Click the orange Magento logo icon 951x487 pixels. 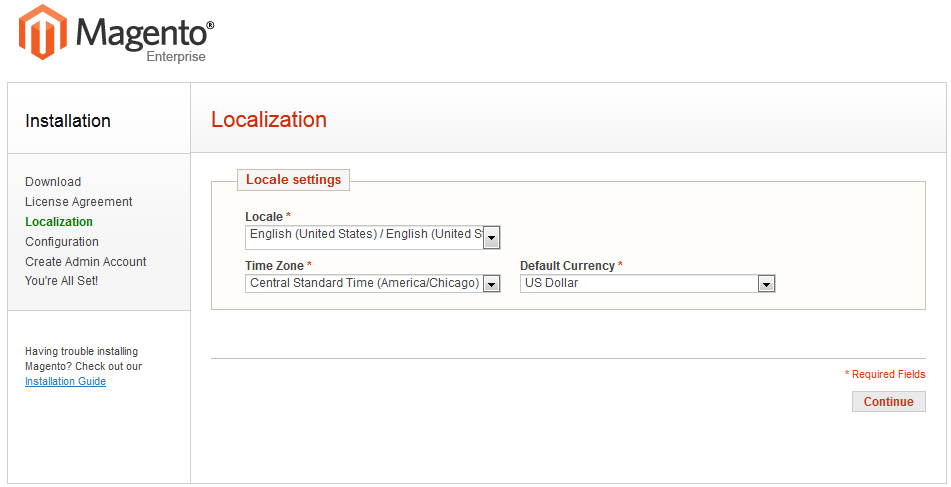tap(43, 32)
